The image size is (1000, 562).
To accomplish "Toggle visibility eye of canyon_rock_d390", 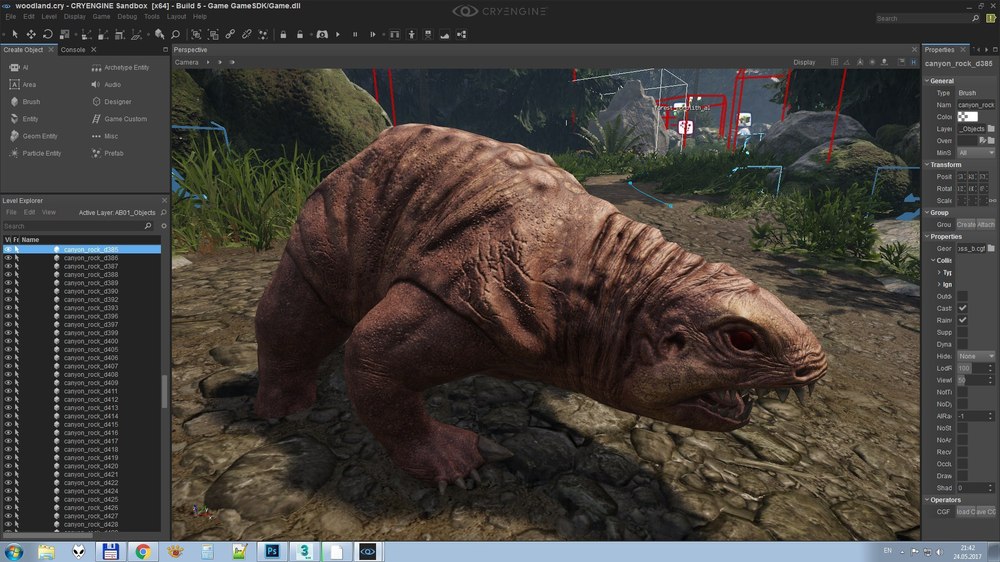I will (8, 291).
